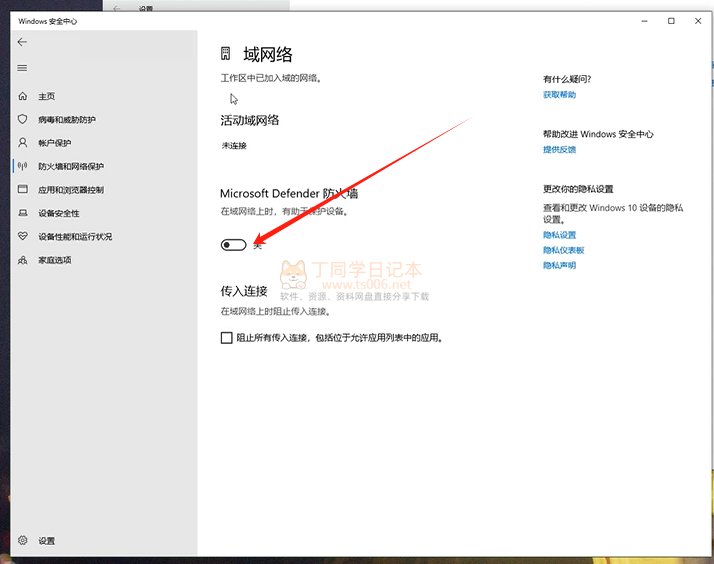Open the 隐私声明 link
714x564 pixels.
tap(559, 265)
